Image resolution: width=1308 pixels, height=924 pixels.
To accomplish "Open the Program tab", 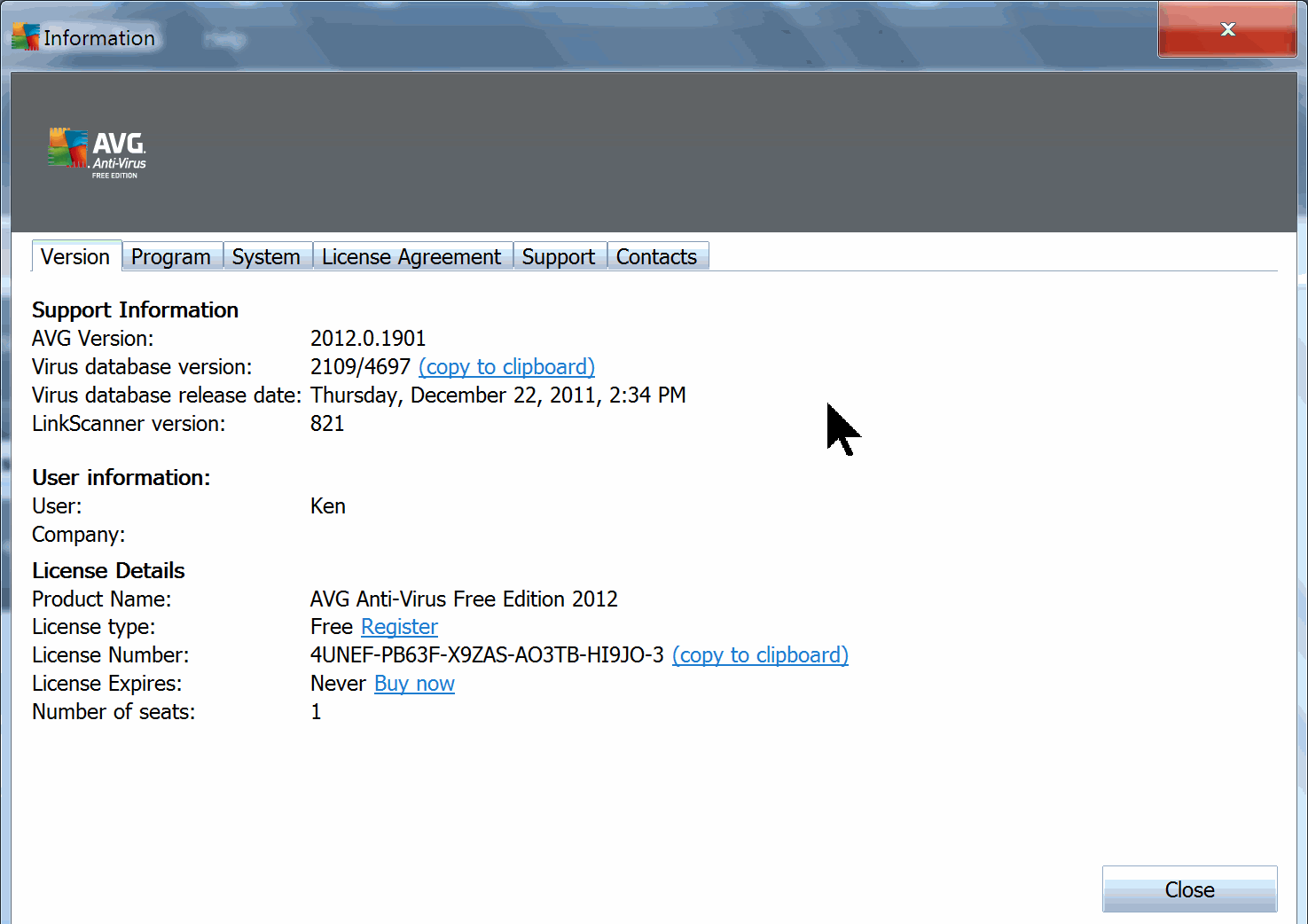I will click(172, 256).
